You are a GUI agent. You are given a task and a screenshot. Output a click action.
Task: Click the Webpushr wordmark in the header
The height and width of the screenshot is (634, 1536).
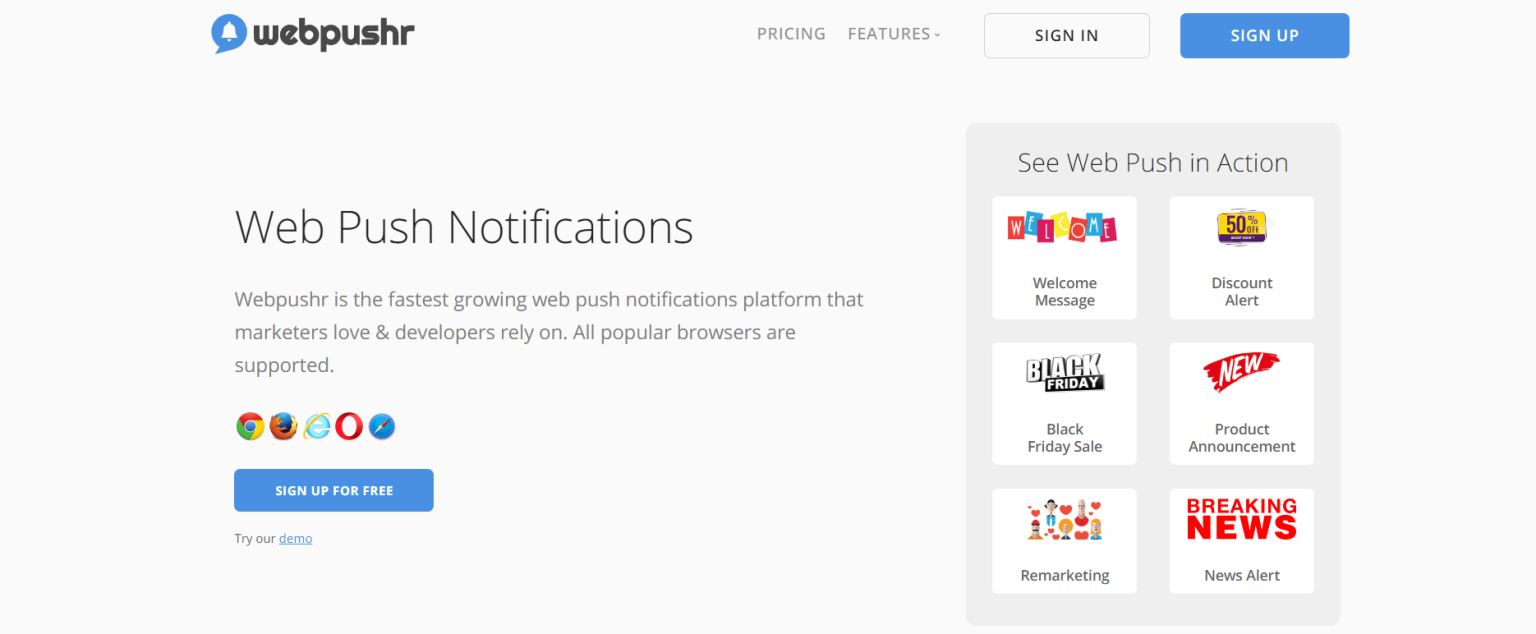coord(335,33)
